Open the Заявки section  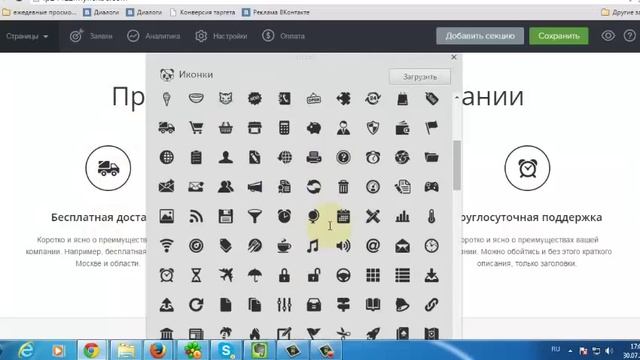coord(91,36)
